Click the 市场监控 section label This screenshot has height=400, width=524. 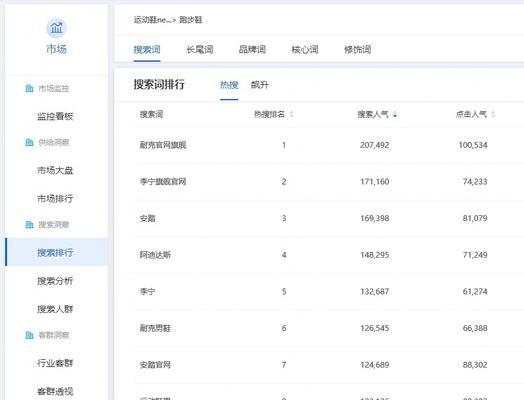[53, 88]
